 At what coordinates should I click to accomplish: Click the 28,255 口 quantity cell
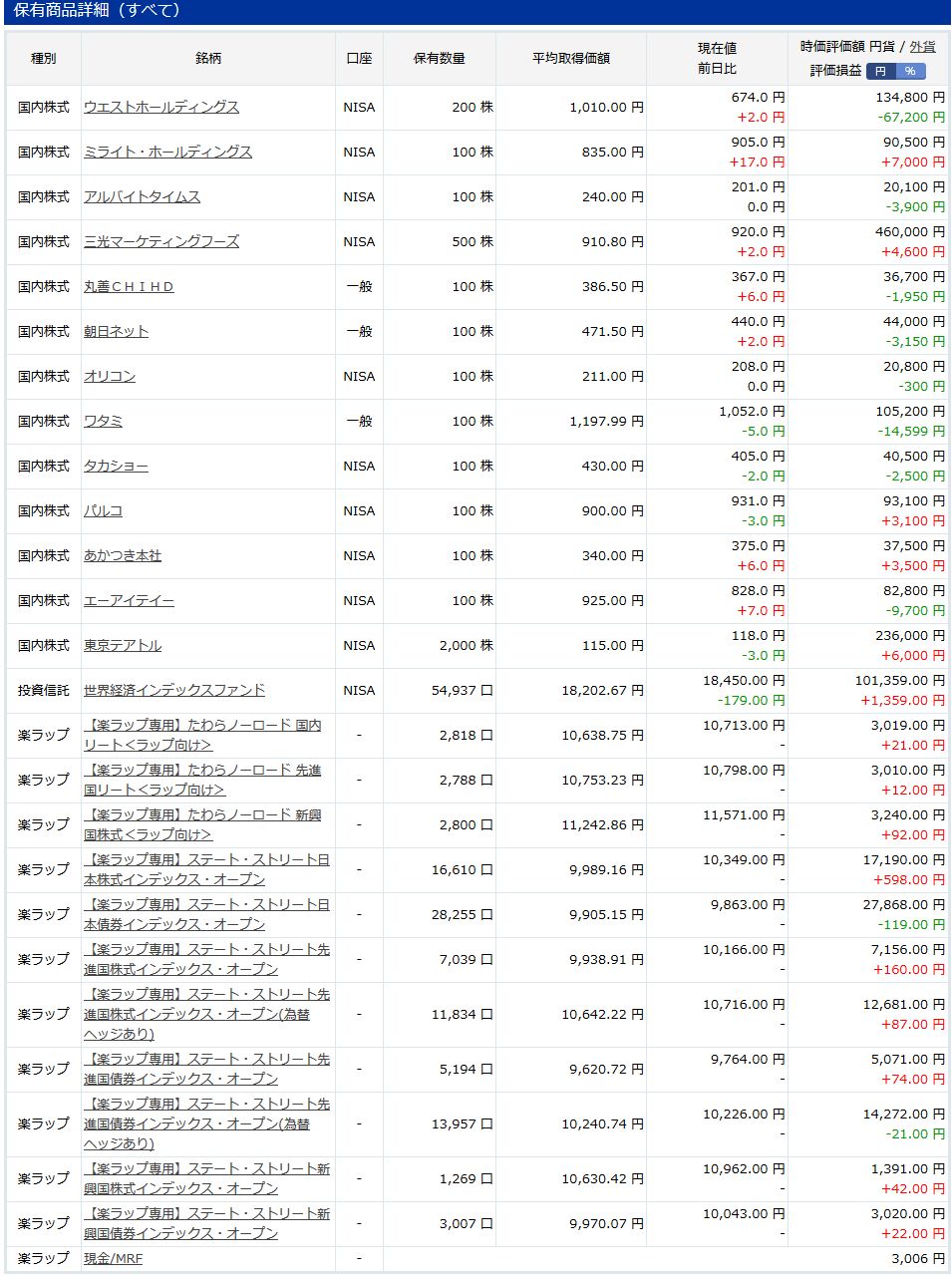463,914
